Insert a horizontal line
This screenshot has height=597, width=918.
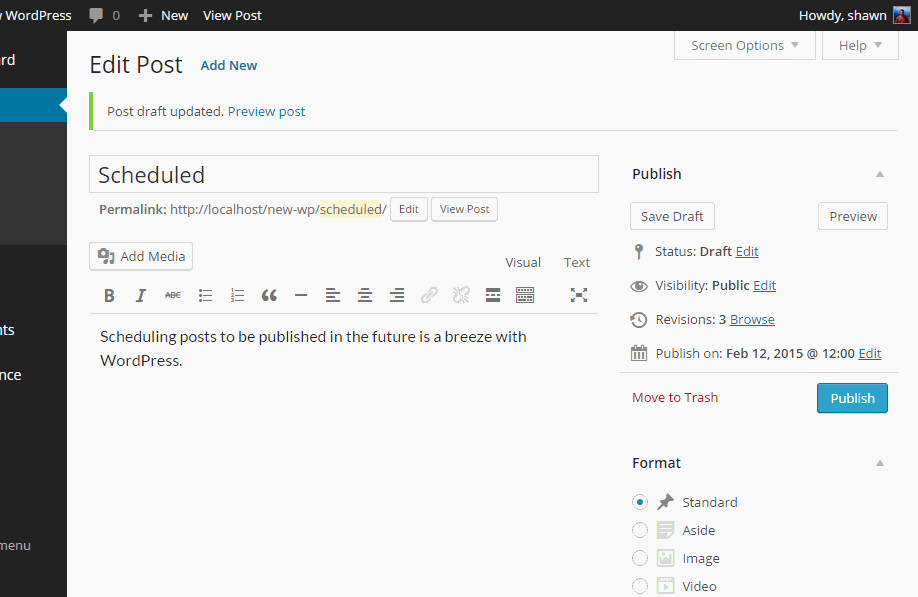coord(301,296)
